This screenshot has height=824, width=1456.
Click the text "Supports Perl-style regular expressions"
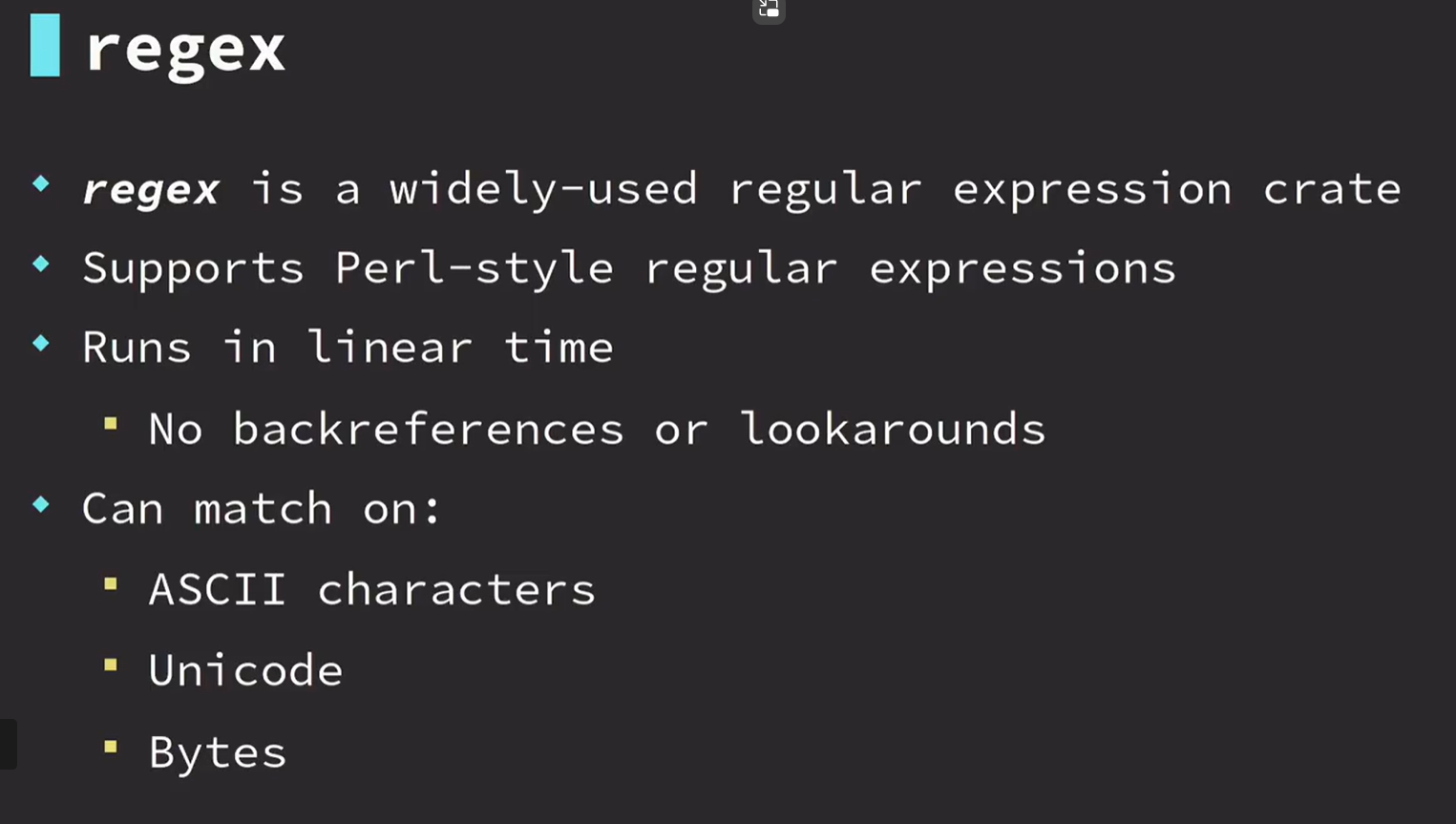coord(628,268)
